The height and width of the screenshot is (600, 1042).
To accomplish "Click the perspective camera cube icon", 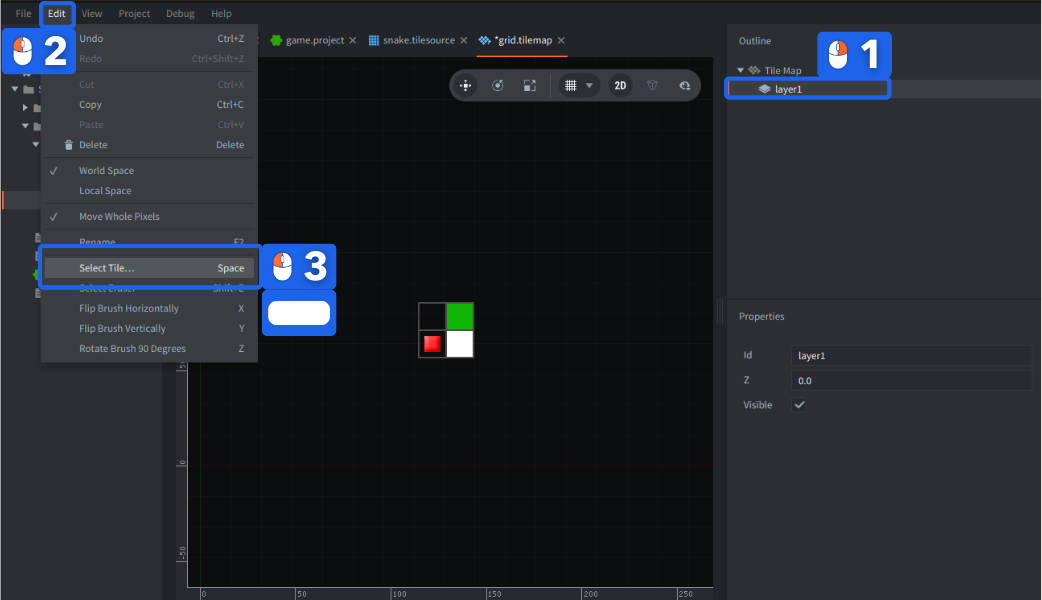I will (652, 86).
